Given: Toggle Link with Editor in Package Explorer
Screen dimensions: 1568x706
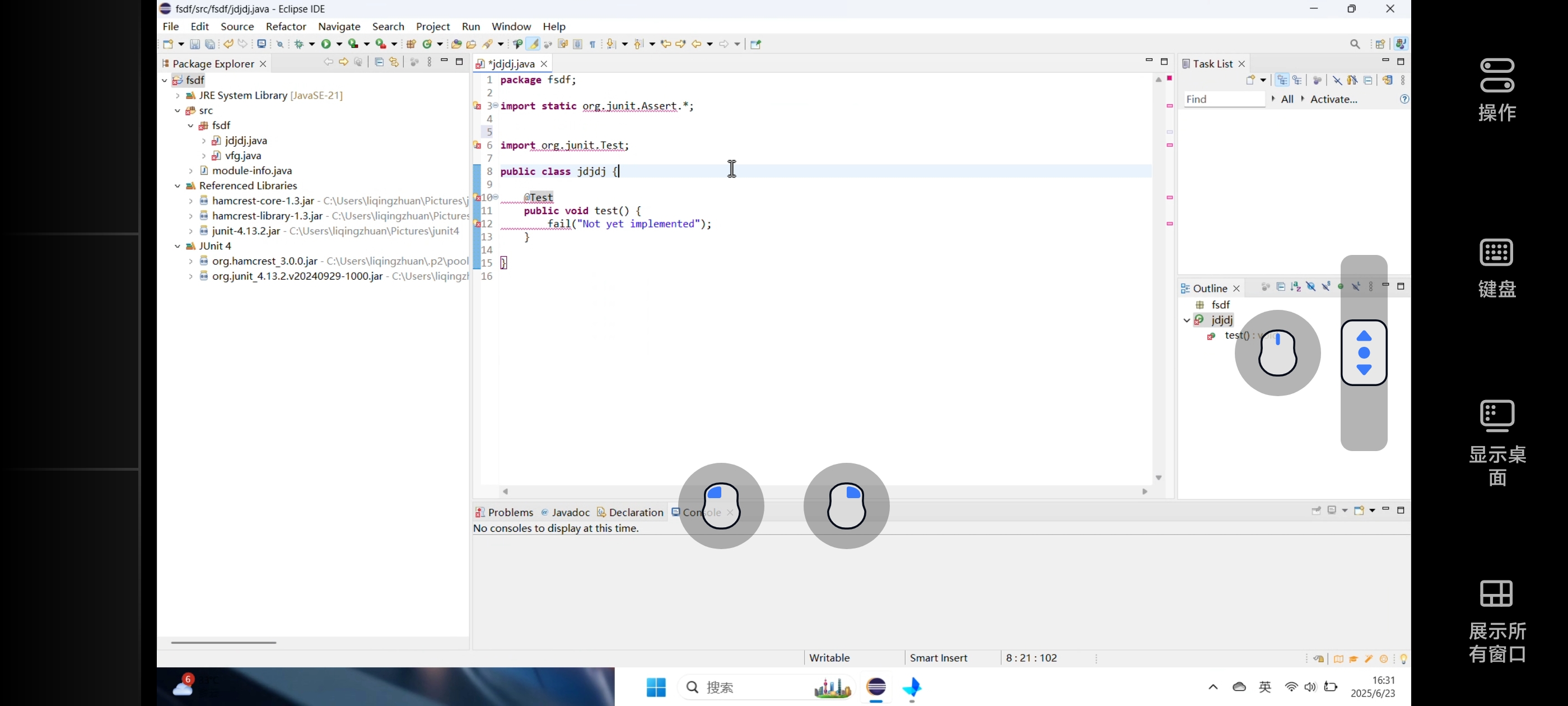Looking at the screenshot, I should 394,62.
